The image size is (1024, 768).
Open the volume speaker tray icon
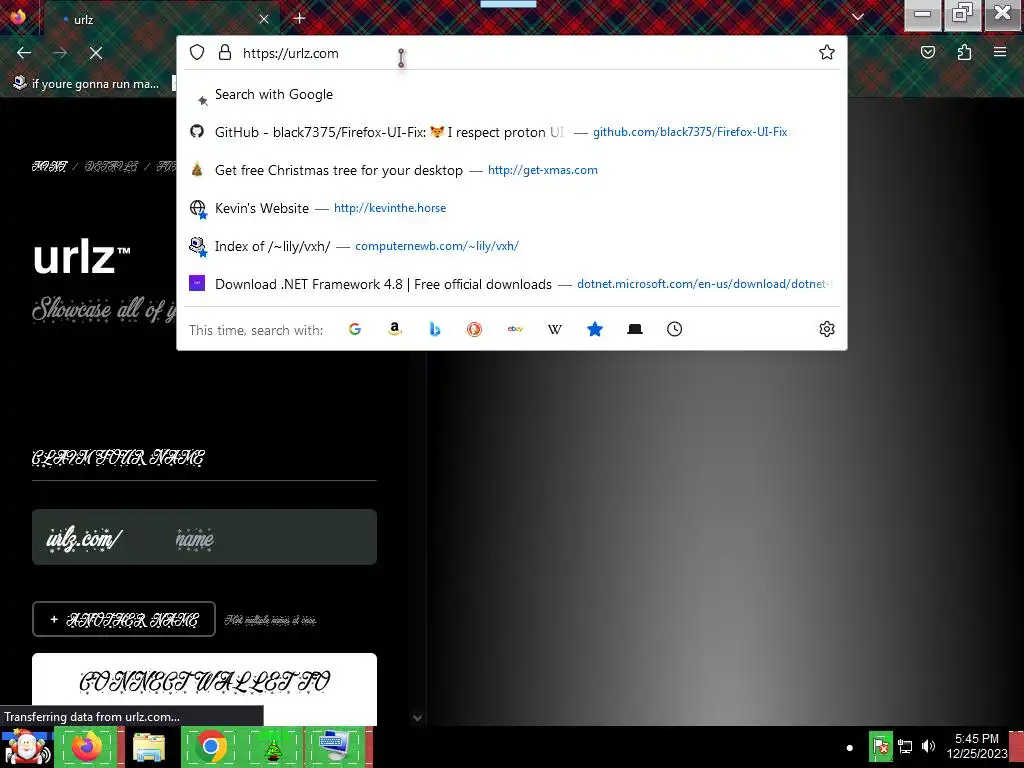pyautogui.click(x=928, y=746)
